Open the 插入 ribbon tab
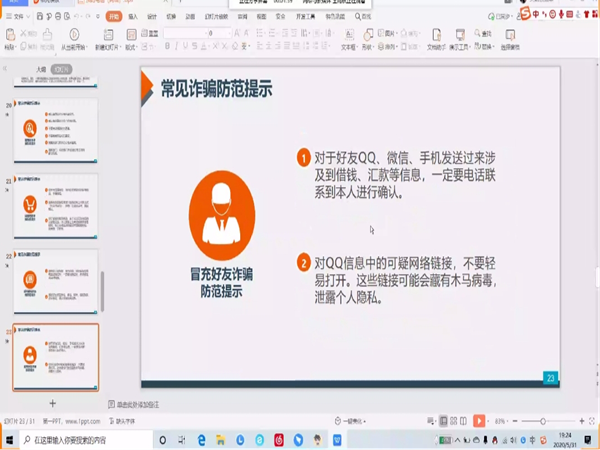Viewport: 600px width, 450px height. (x=133, y=17)
